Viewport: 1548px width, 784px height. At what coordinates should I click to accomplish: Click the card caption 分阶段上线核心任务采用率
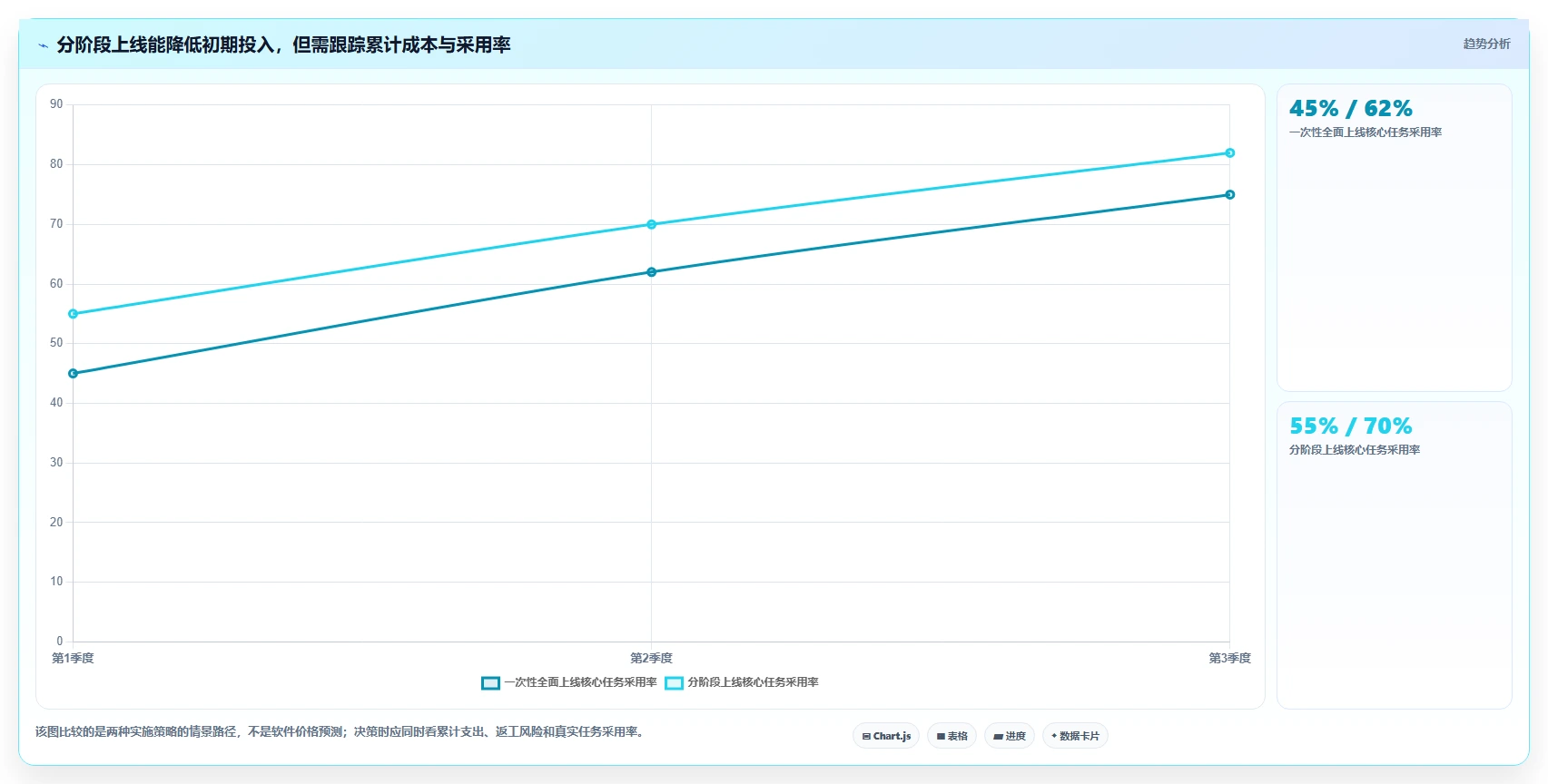point(1355,450)
